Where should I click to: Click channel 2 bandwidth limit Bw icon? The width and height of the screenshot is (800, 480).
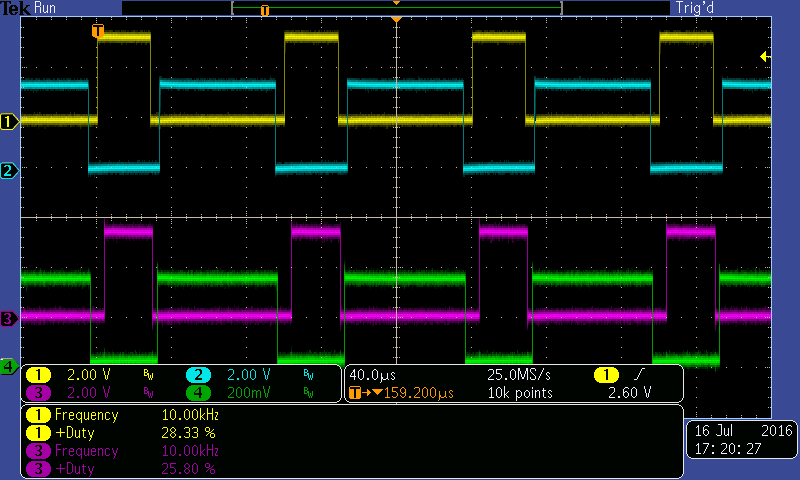(x=308, y=375)
